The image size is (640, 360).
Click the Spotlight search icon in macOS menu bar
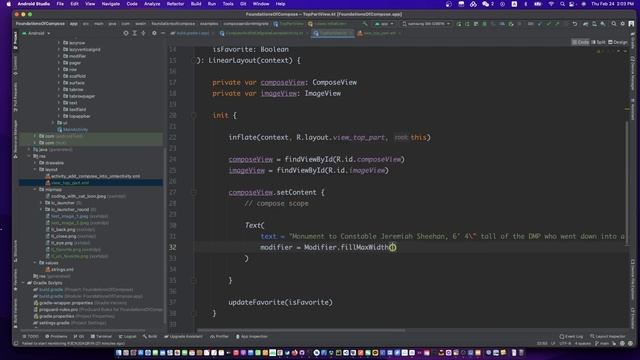tap(562, 4)
